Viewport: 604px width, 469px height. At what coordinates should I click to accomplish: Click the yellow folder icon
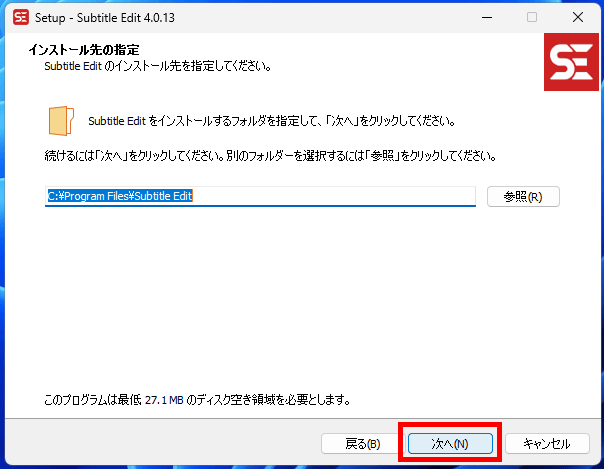pos(61,121)
